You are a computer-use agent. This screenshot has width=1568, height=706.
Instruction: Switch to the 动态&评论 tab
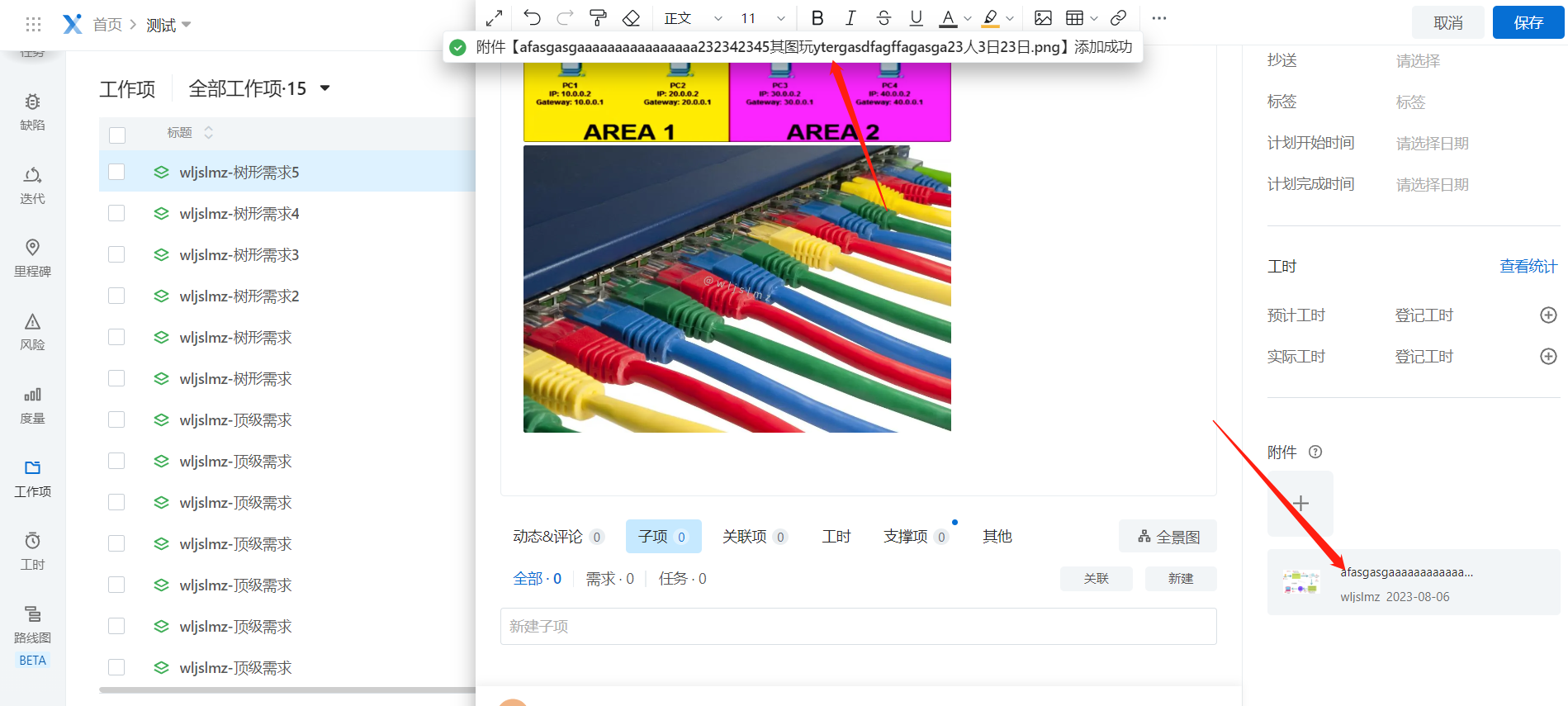coord(558,537)
